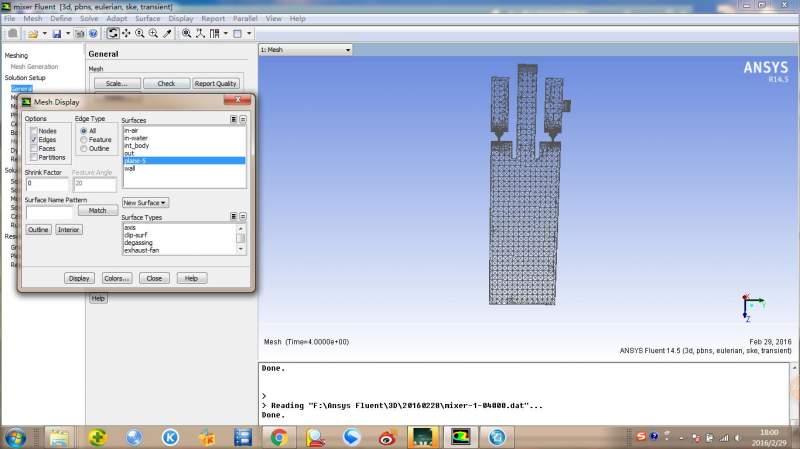
Task: Expand the dropdown arrow beside the window layout icon
Action: coord(226,34)
